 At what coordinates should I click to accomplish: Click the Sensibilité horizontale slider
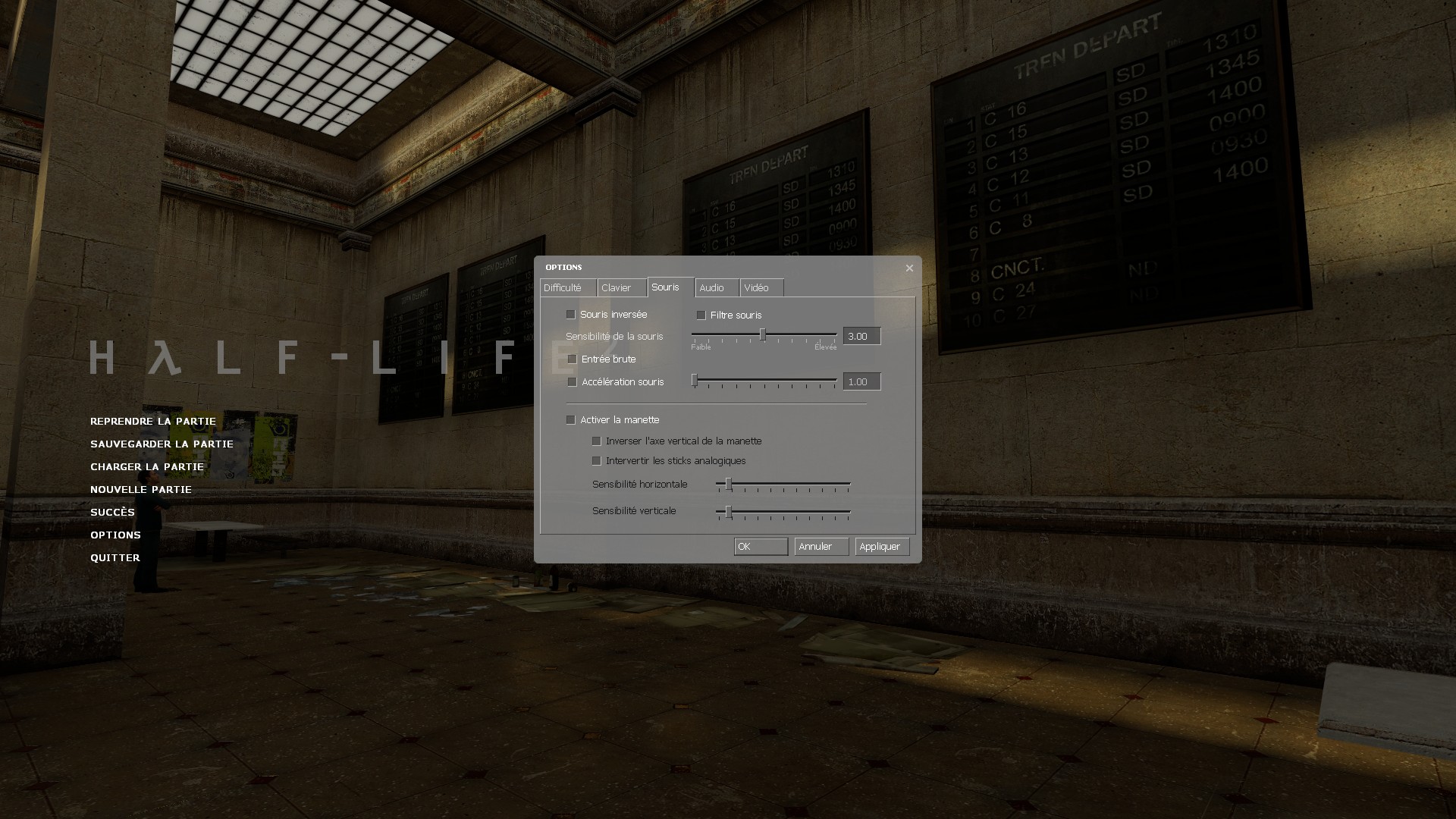(729, 484)
